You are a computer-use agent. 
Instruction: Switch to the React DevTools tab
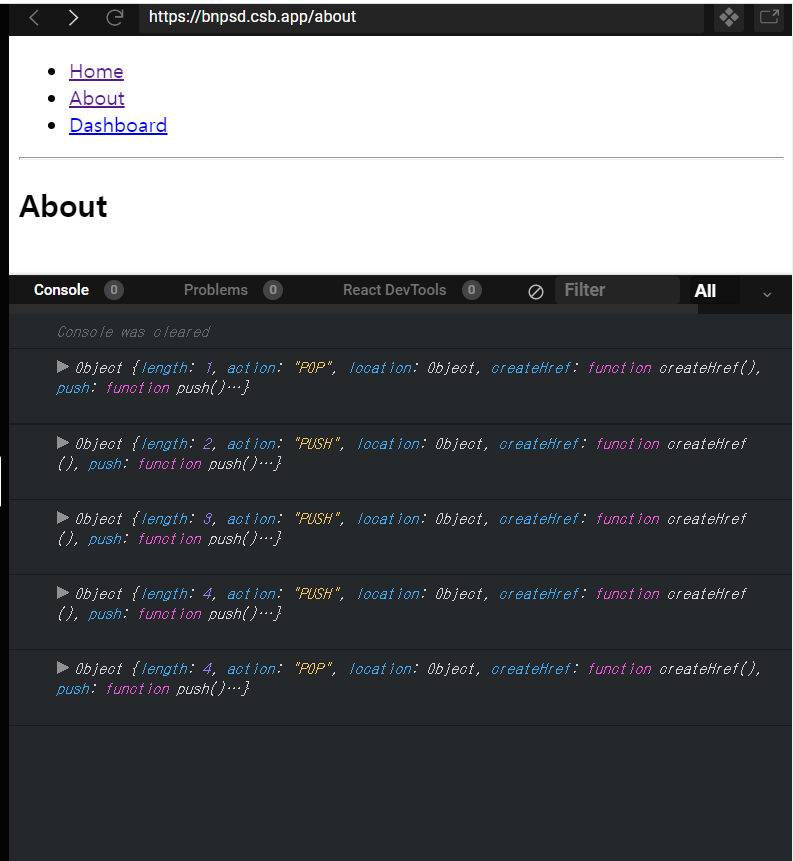pyautogui.click(x=394, y=290)
